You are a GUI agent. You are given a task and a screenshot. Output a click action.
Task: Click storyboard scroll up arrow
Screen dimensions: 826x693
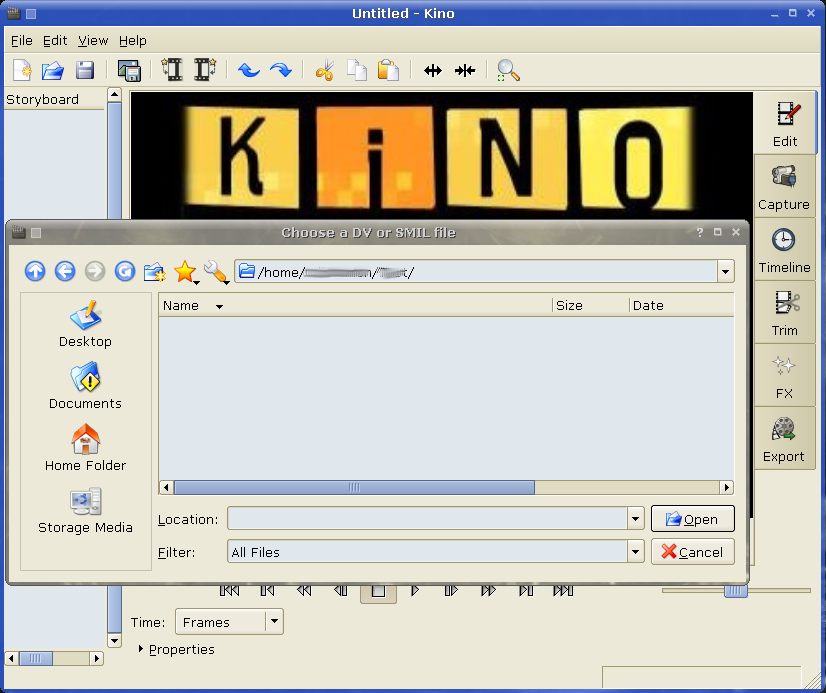tap(114, 95)
